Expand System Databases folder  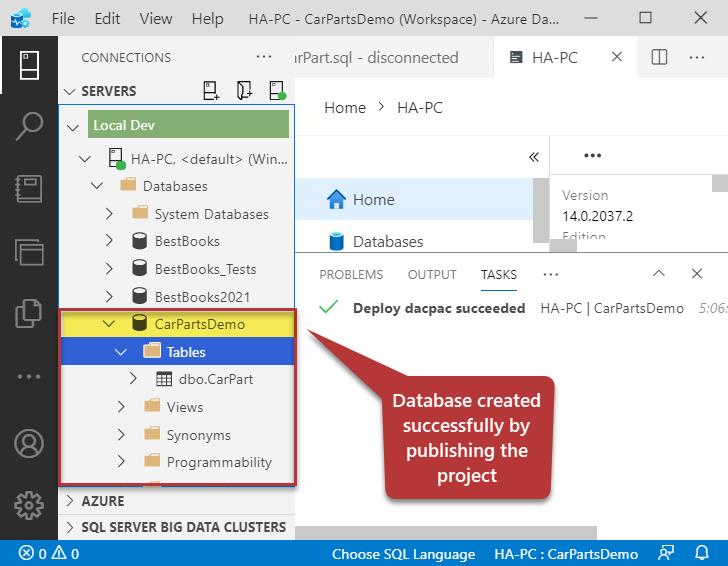point(109,214)
